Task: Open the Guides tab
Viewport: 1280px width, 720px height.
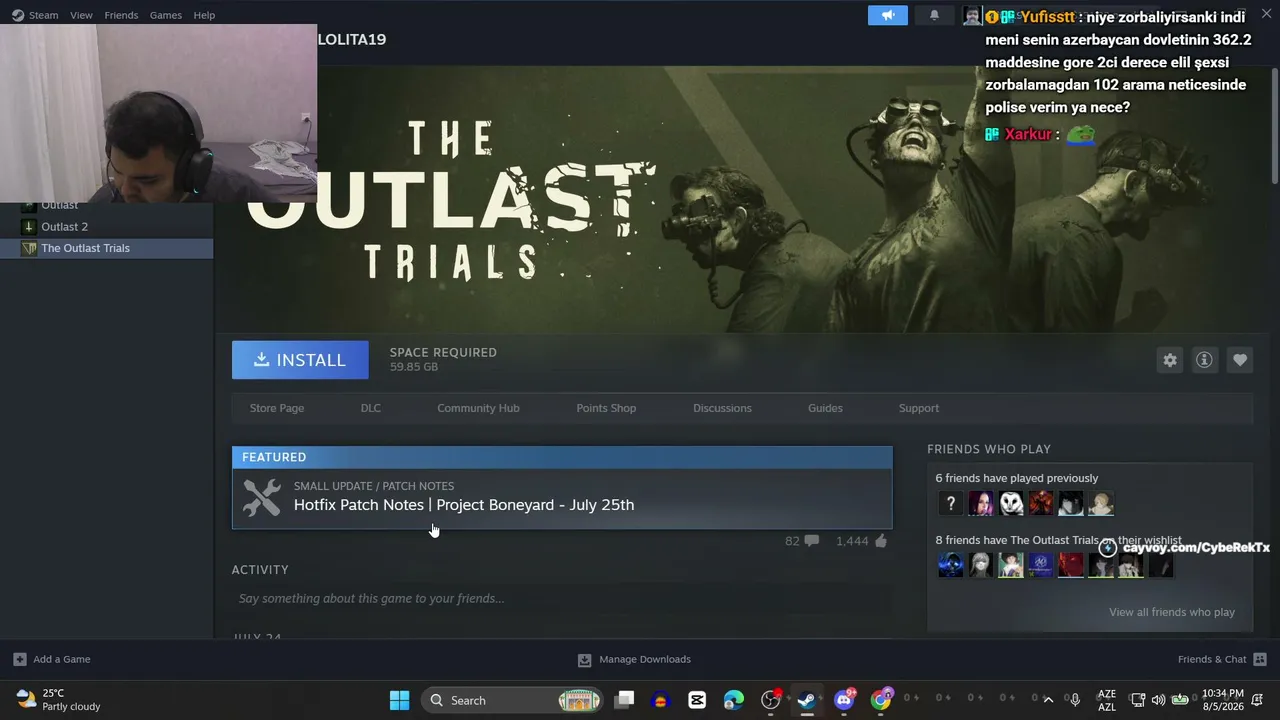Action: click(x=825, y=408)
